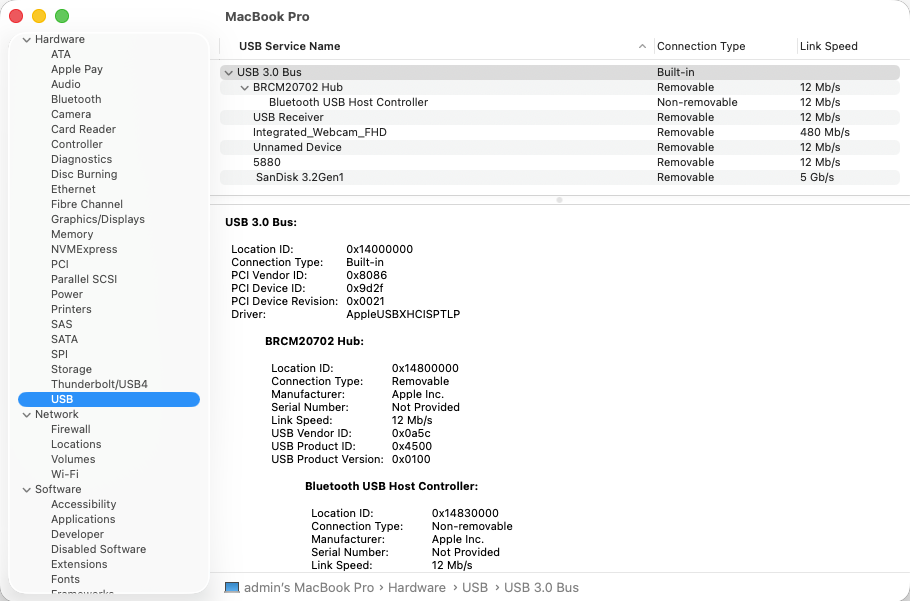Toggle the sort direction arrow
This screenshot has height=601, width=910.
[x=642, y=46]
